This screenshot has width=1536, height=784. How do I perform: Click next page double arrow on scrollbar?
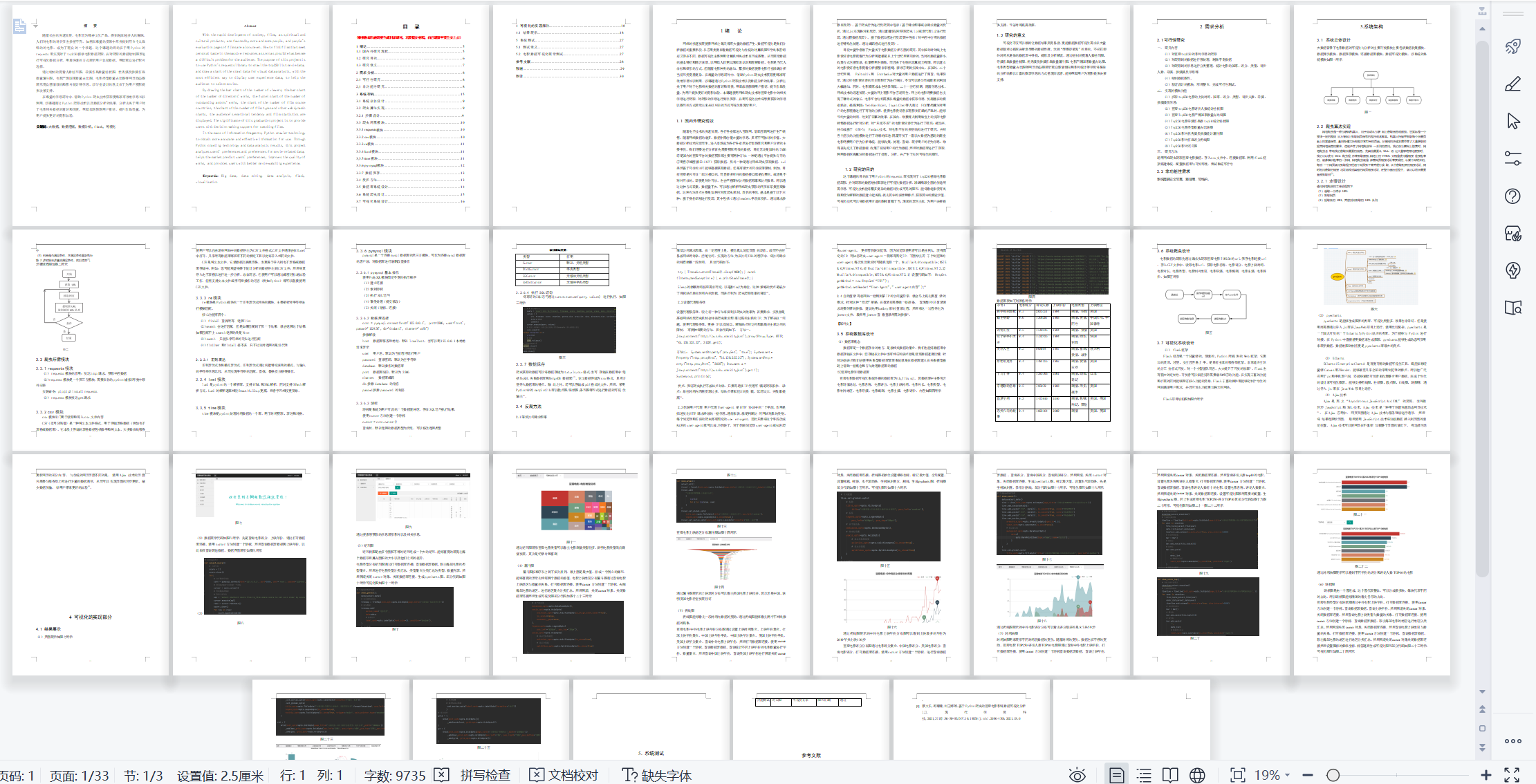click(x=1482, y=747)
